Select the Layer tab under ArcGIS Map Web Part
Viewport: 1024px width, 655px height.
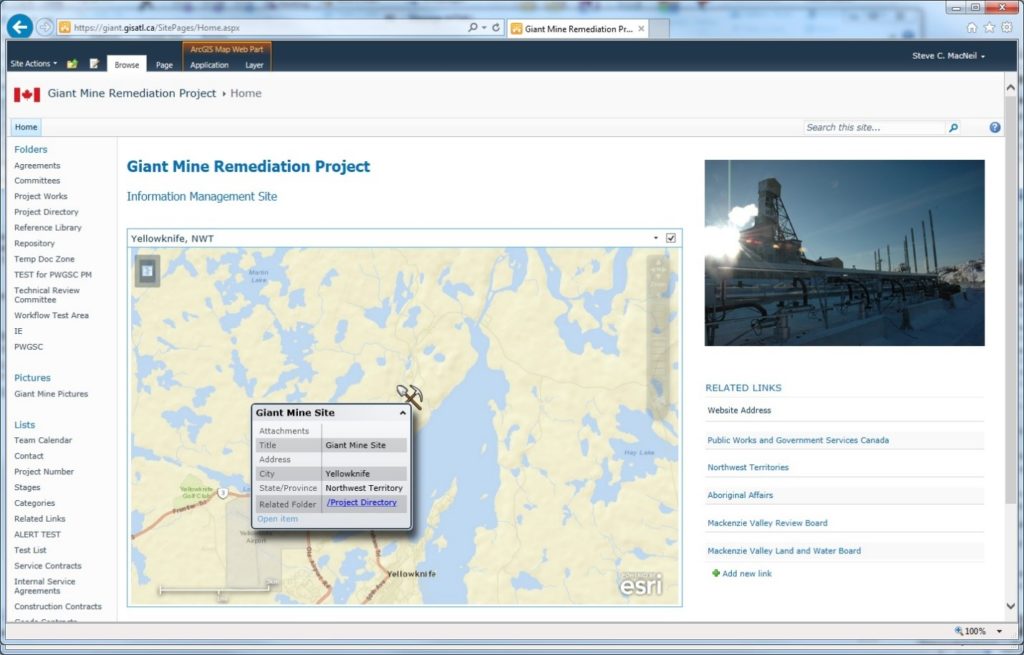pos(254,63)
